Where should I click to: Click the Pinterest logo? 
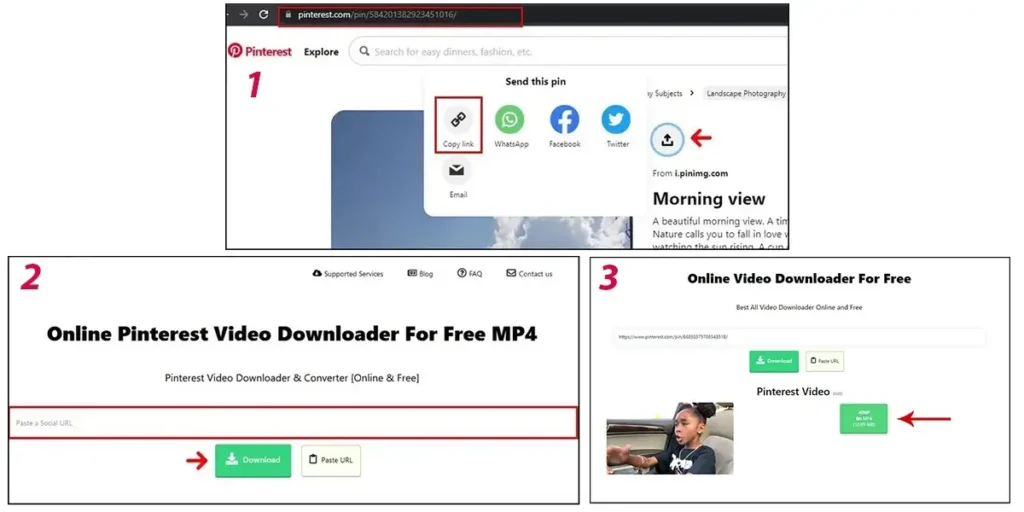[x=260, y=51]
